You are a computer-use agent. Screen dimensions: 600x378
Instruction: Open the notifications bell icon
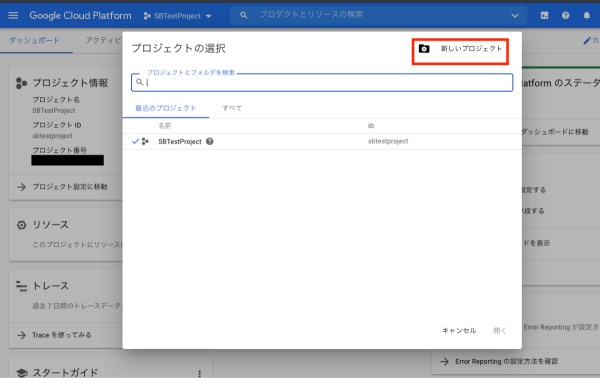pyautogui.click(x=587, y=15)
